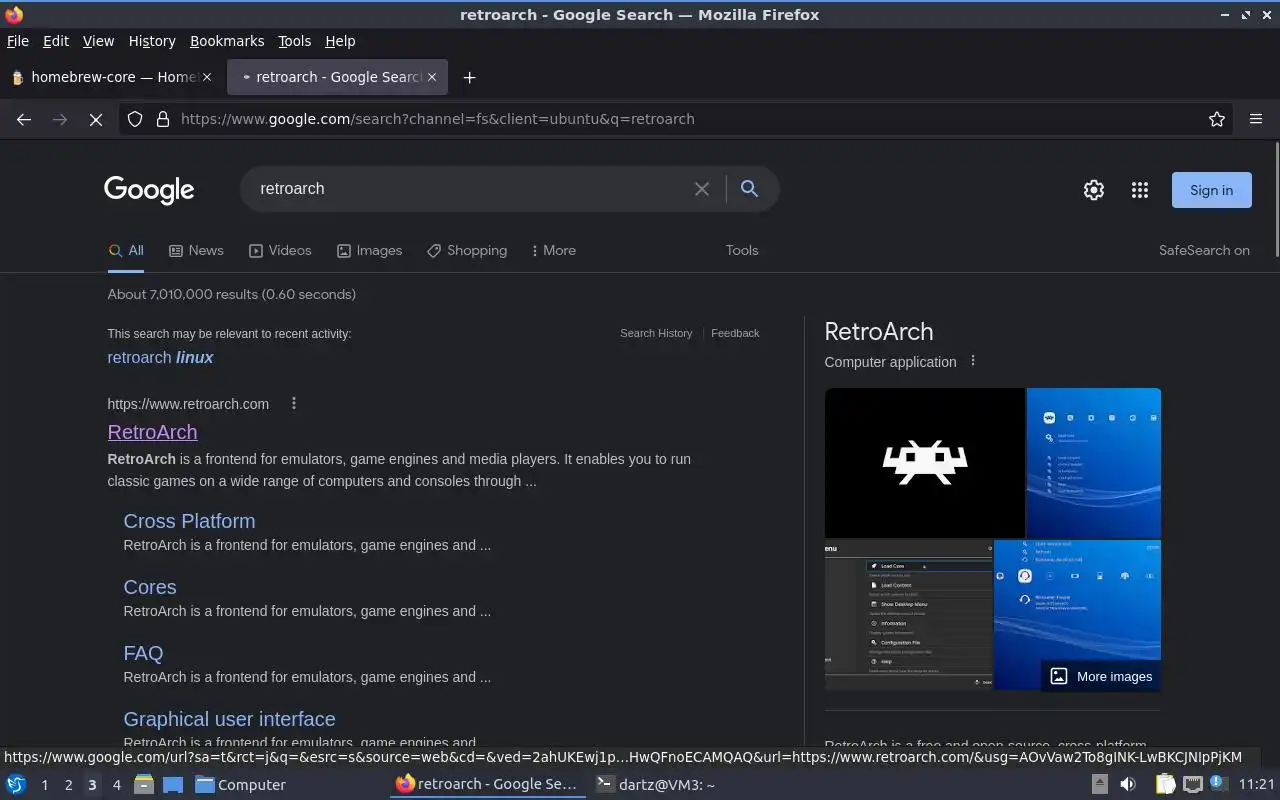Open the Bookmarks menu
This screenshot has width=1280, height=800.
[x=227, y=41]
